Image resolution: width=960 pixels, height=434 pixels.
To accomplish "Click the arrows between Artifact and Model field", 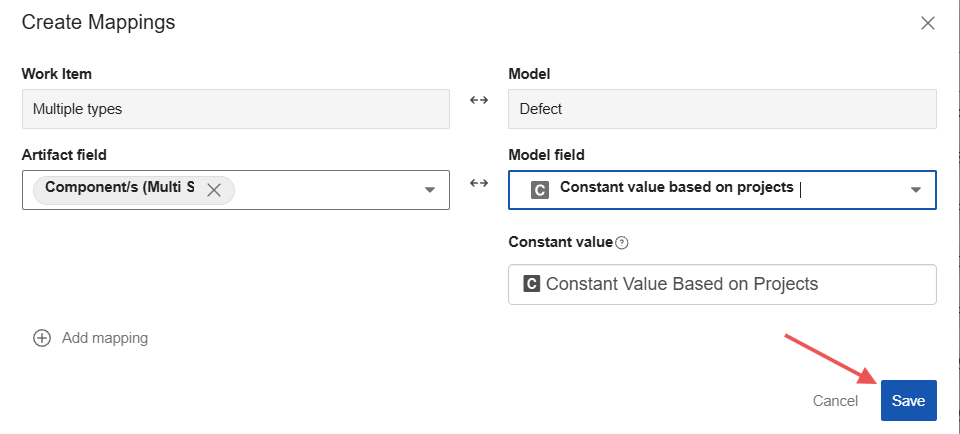I will (x=479, y=183).
